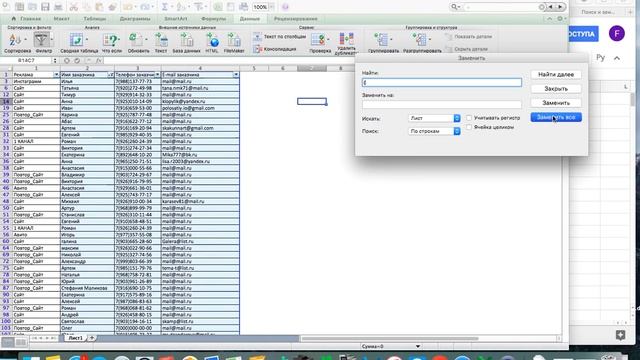
Task: Click the Заменить button
Action: point(556,103)
